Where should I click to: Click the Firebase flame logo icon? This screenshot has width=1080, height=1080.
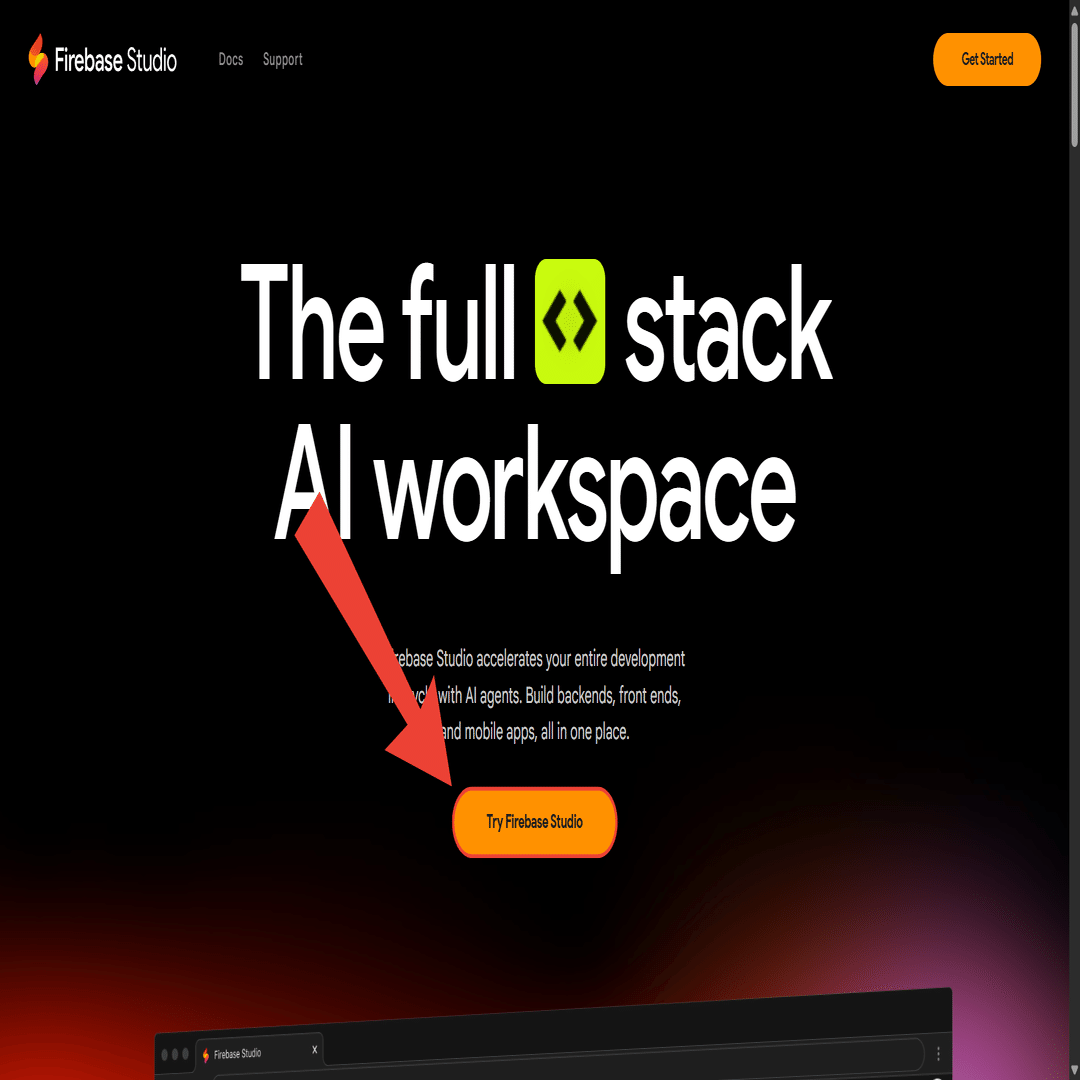click(x=38, y=59)
